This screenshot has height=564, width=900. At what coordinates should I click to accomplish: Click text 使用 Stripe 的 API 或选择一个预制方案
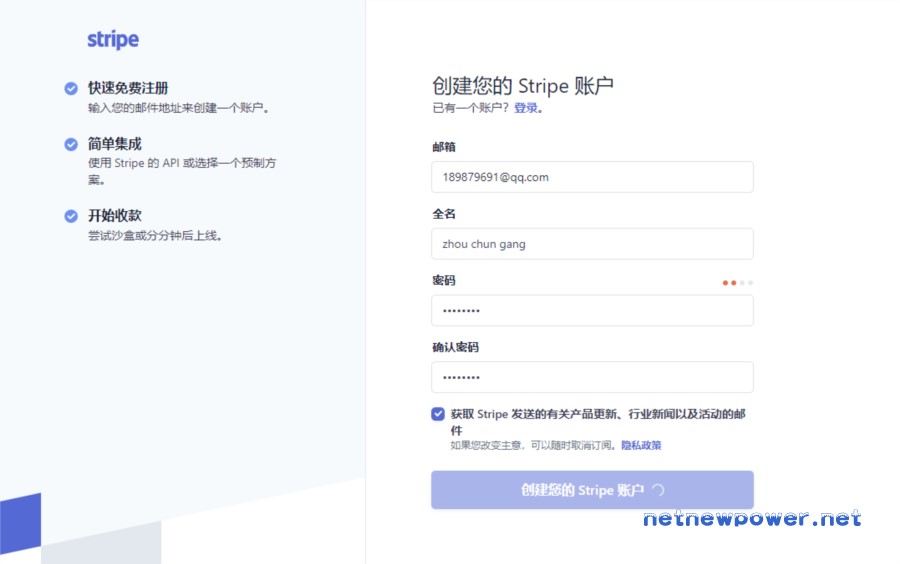click(x=182, y=171)
